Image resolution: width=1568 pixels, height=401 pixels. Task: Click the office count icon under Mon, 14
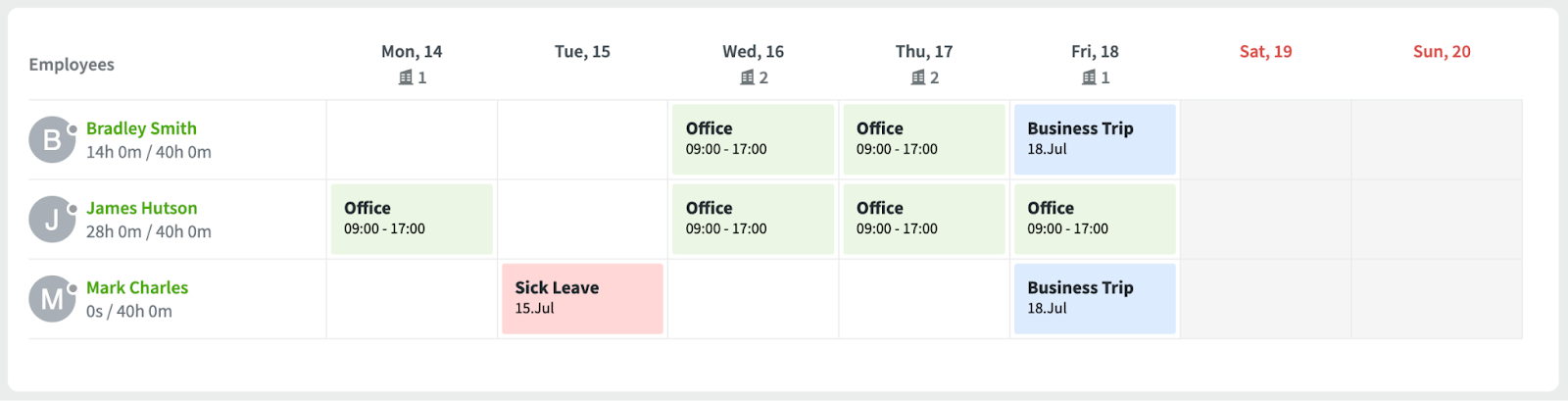(406, 77)
